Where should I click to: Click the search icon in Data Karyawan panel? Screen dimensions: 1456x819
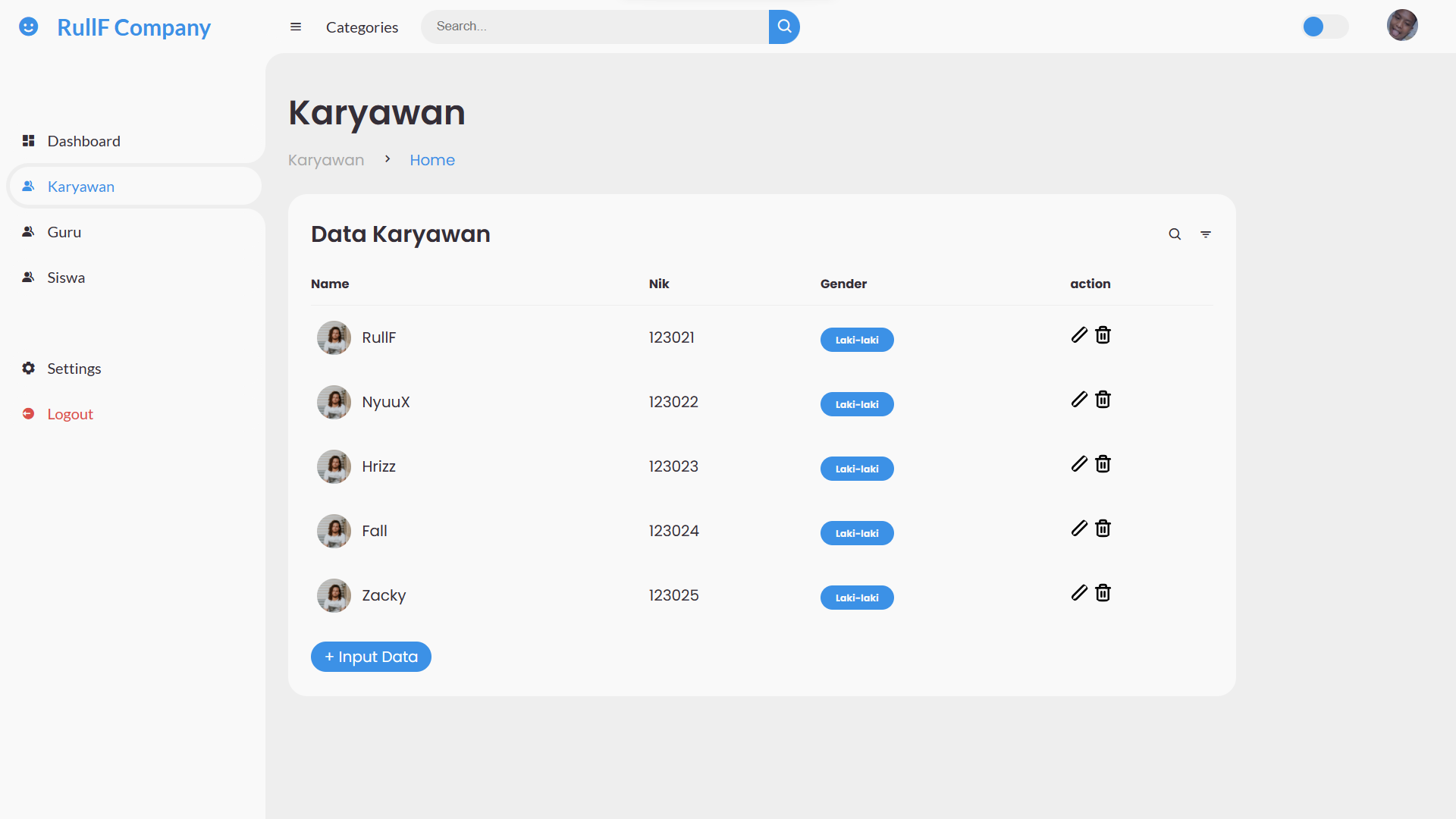[x=1175, y=234]
